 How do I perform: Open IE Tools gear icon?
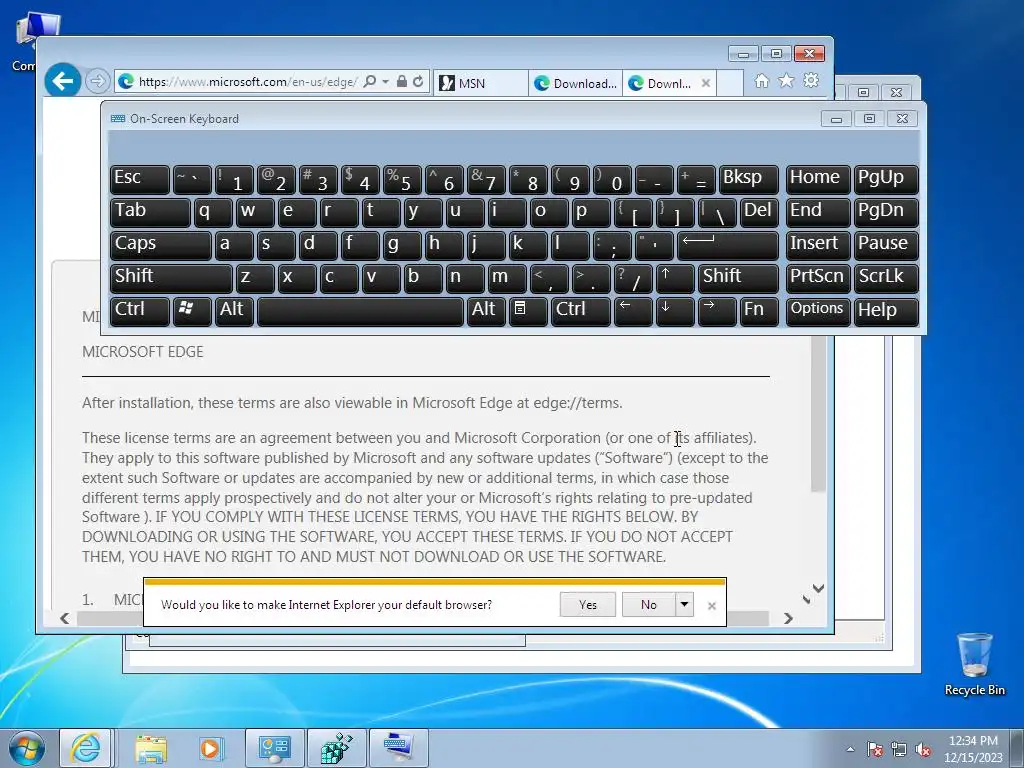click(x=811, y=80)
